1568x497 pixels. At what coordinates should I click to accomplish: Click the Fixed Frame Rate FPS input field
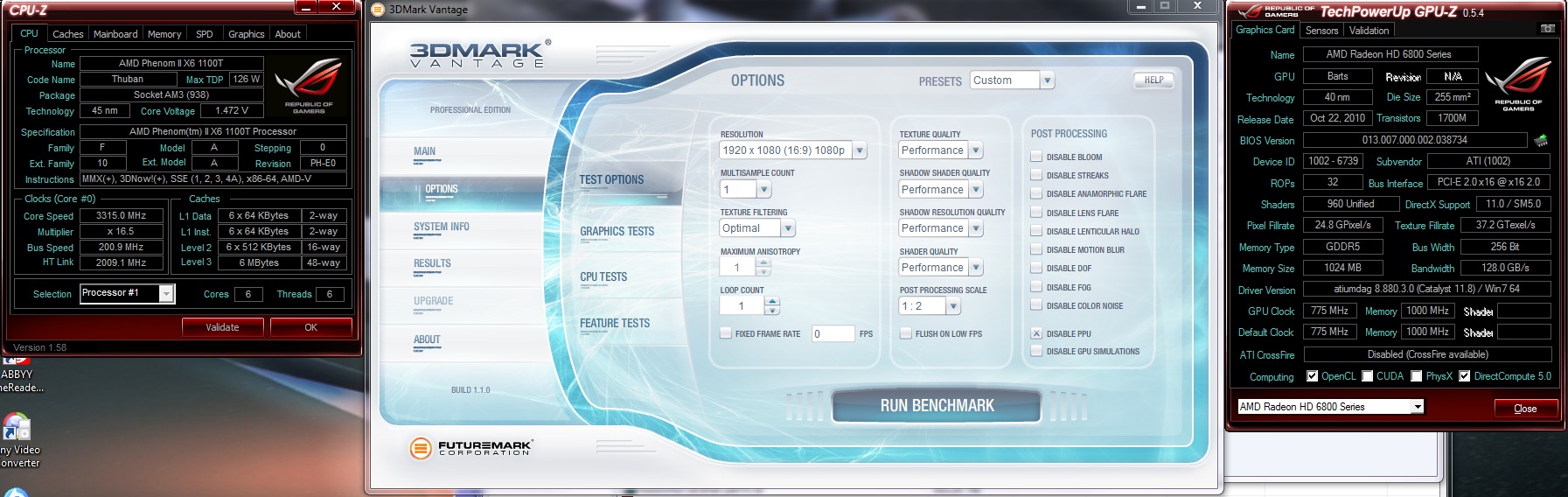point(832,333)
